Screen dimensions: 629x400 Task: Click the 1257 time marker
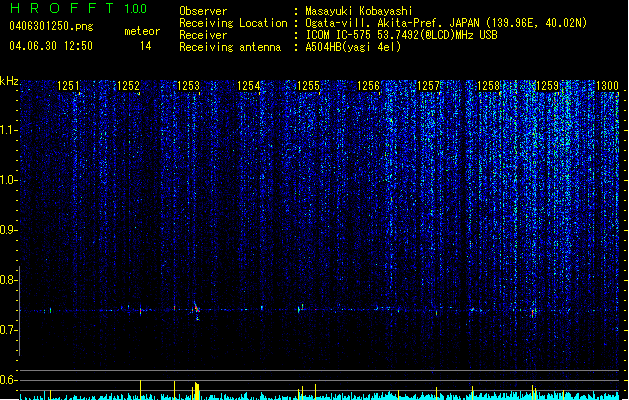[x=428, y=86]
